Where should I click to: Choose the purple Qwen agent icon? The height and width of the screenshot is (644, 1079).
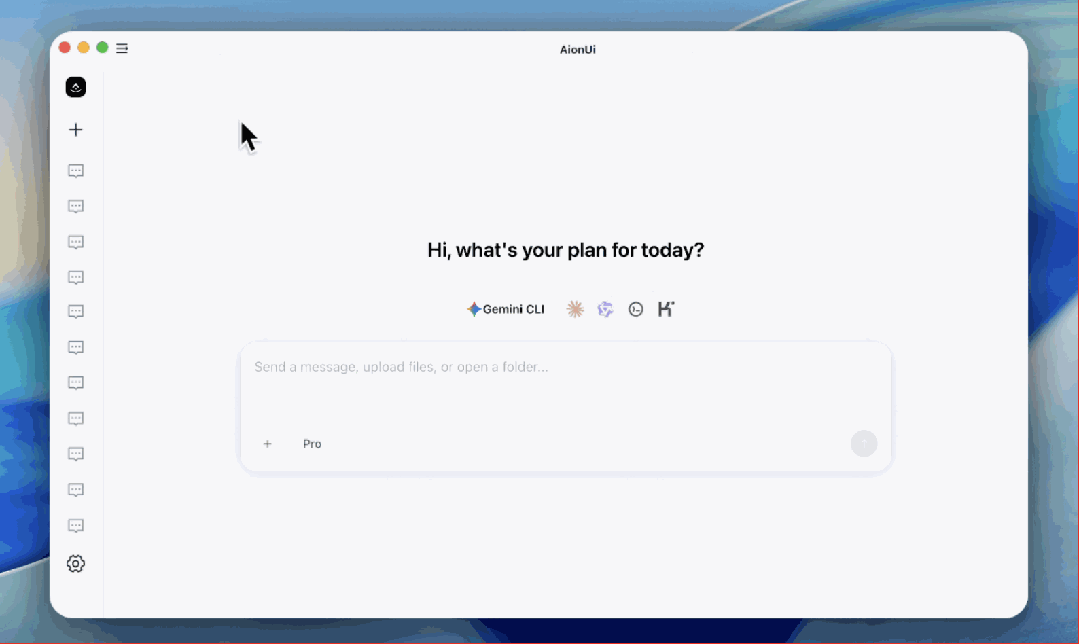[x=606, y=310]
